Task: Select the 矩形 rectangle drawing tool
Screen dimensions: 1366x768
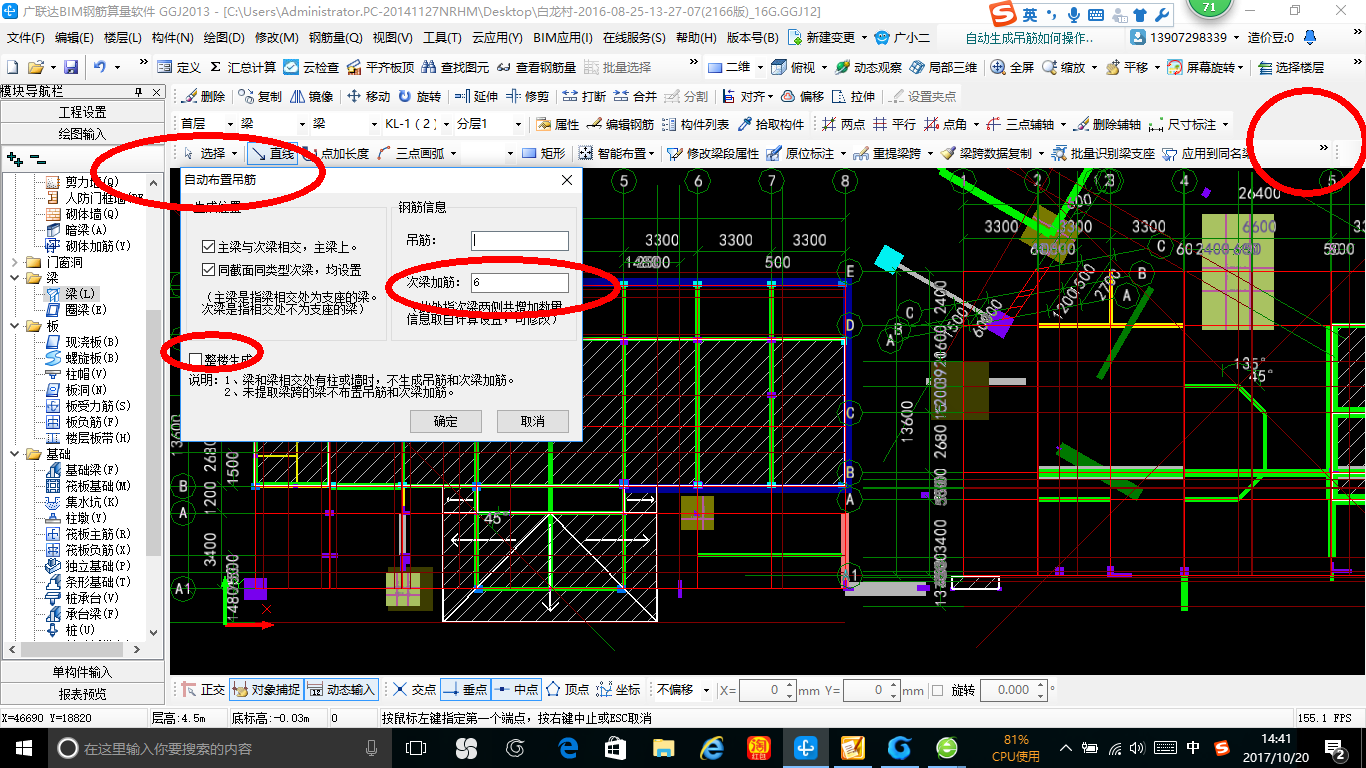Action: point(543,153)
